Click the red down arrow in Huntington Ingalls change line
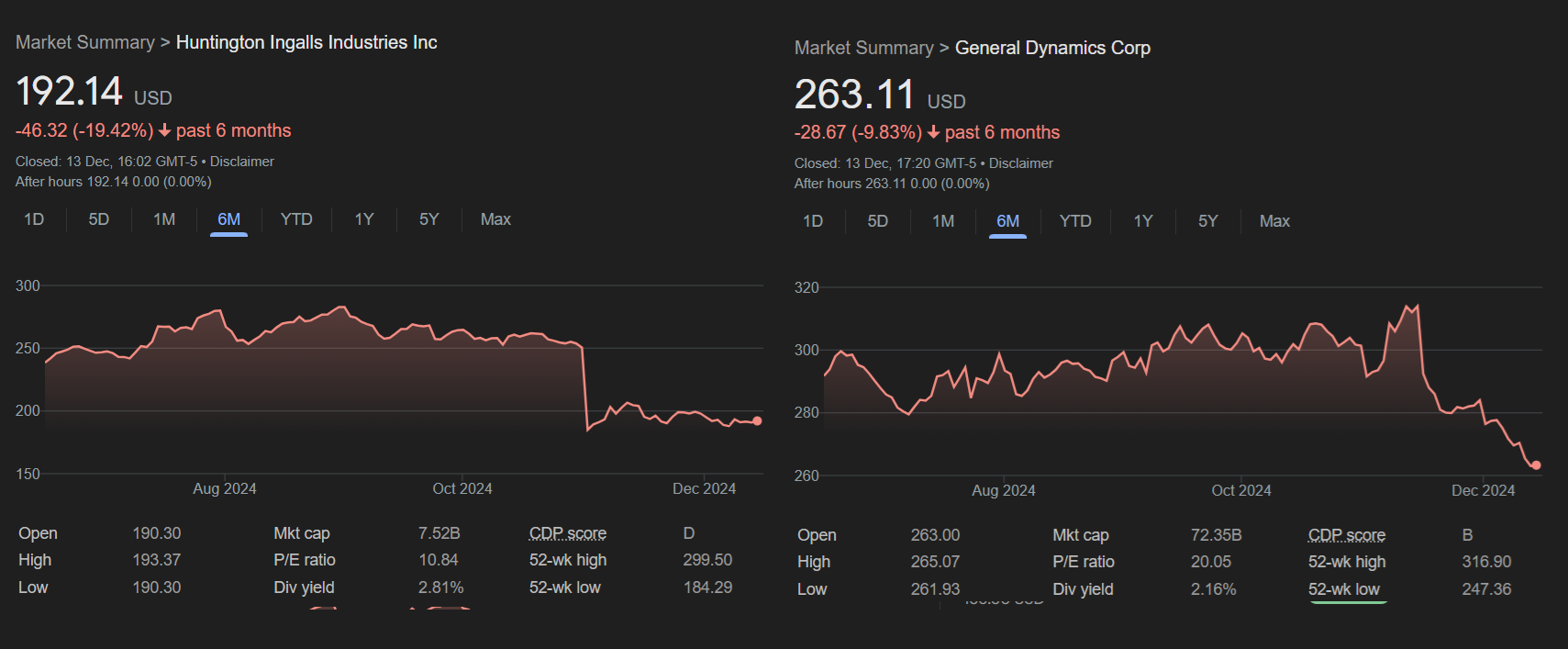This screenshot has width=1568, height=649. click(165, 130)
